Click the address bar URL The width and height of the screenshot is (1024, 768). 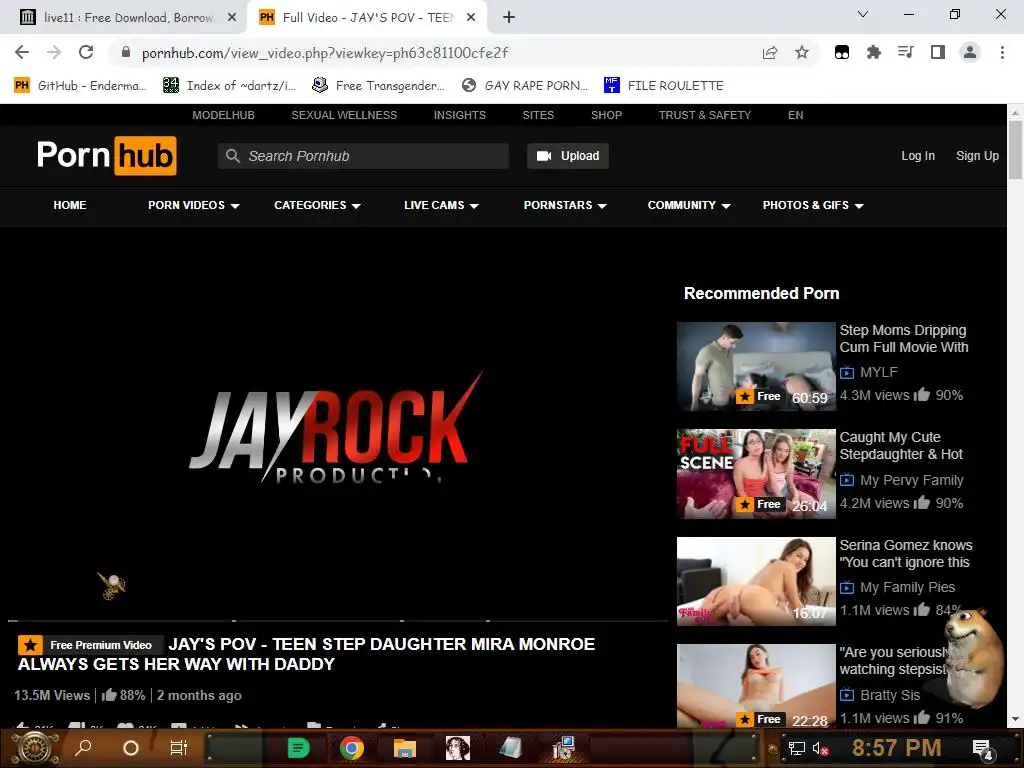pos(325,53)
